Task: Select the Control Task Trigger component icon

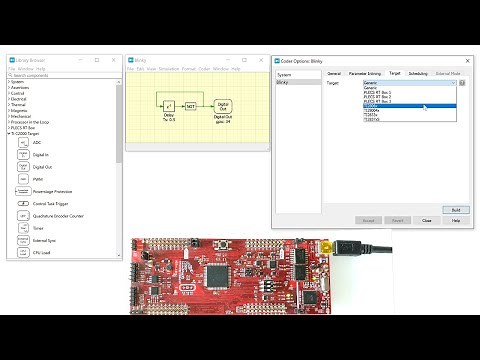Action: click(x=23, y=204)
